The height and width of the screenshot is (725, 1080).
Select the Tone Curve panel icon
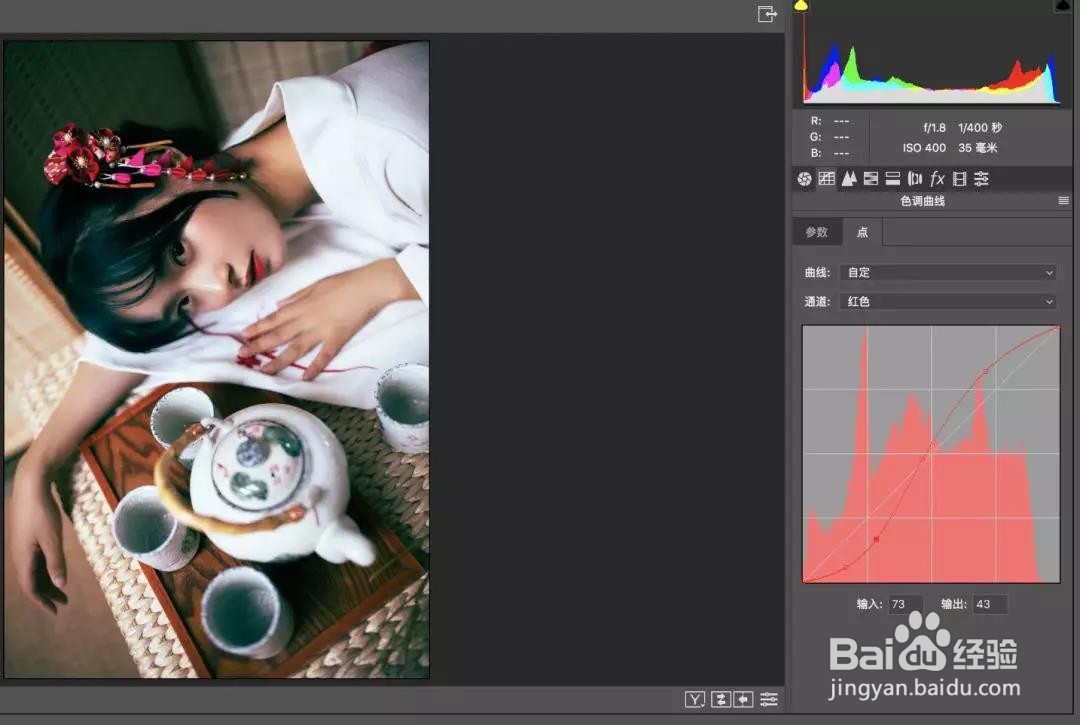pyautogui.click(x=827, y=179)
